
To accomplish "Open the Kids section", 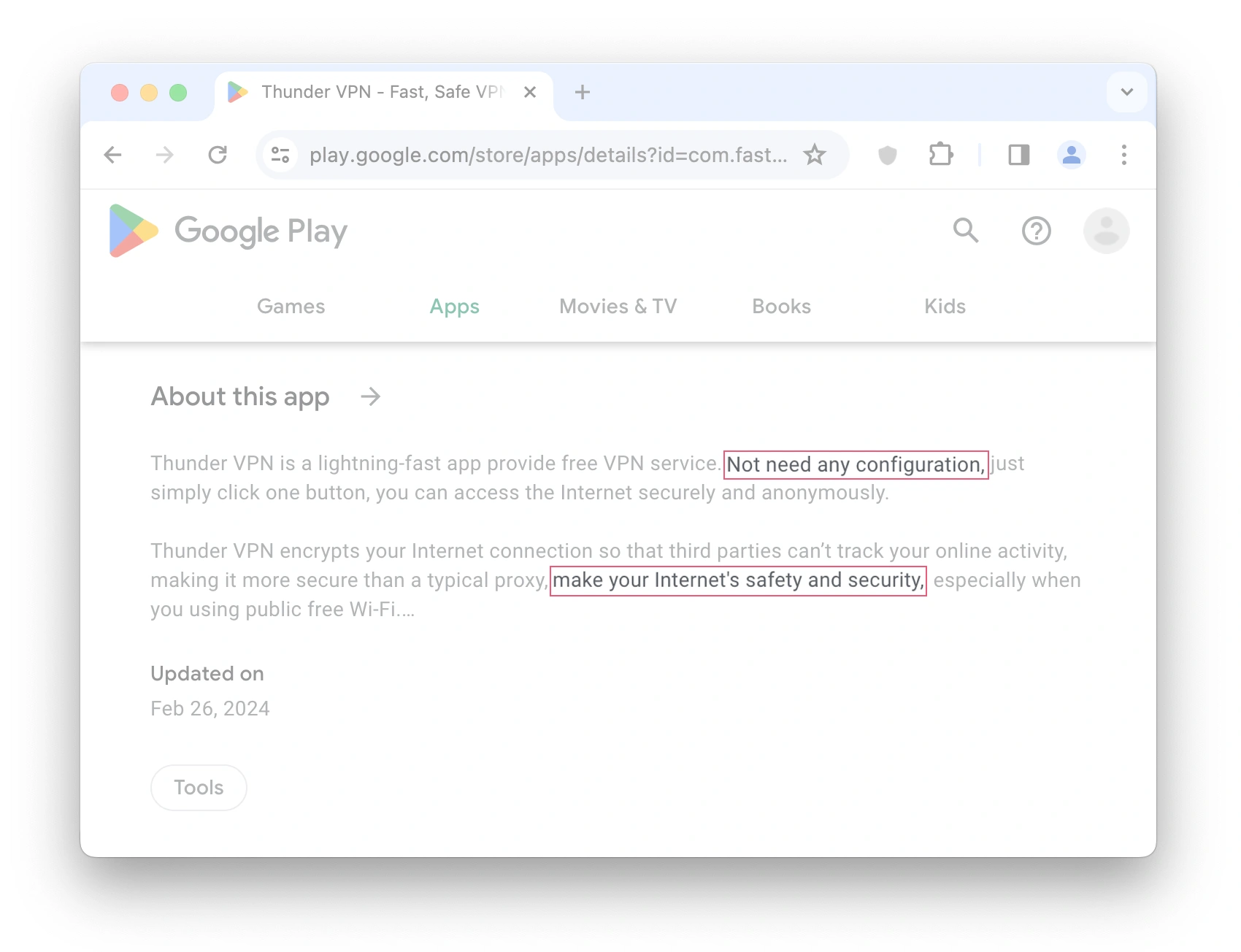I will pos(945,307).
